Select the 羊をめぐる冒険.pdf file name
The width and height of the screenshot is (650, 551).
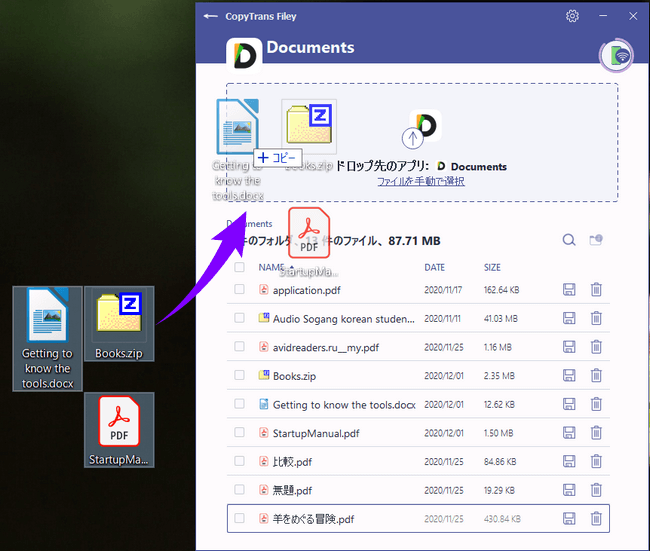click(x=313, y=519)
